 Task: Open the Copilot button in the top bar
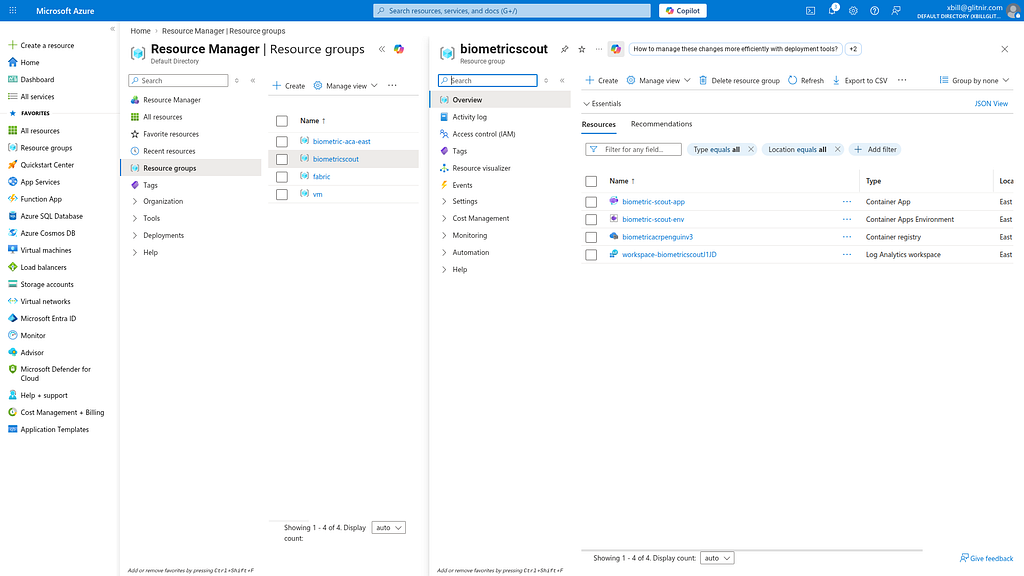[x=682, y=10]
